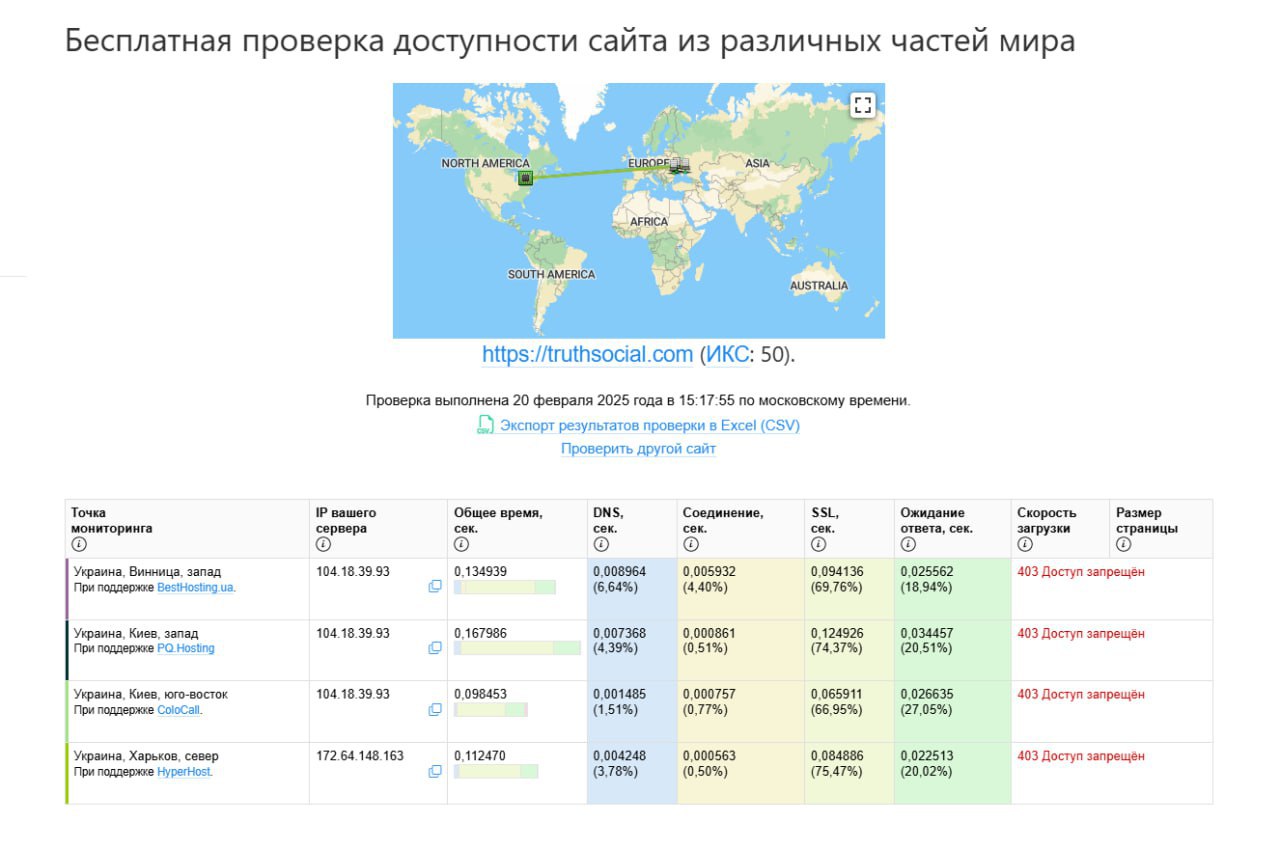Click the world map image

[x=639, y=211]
